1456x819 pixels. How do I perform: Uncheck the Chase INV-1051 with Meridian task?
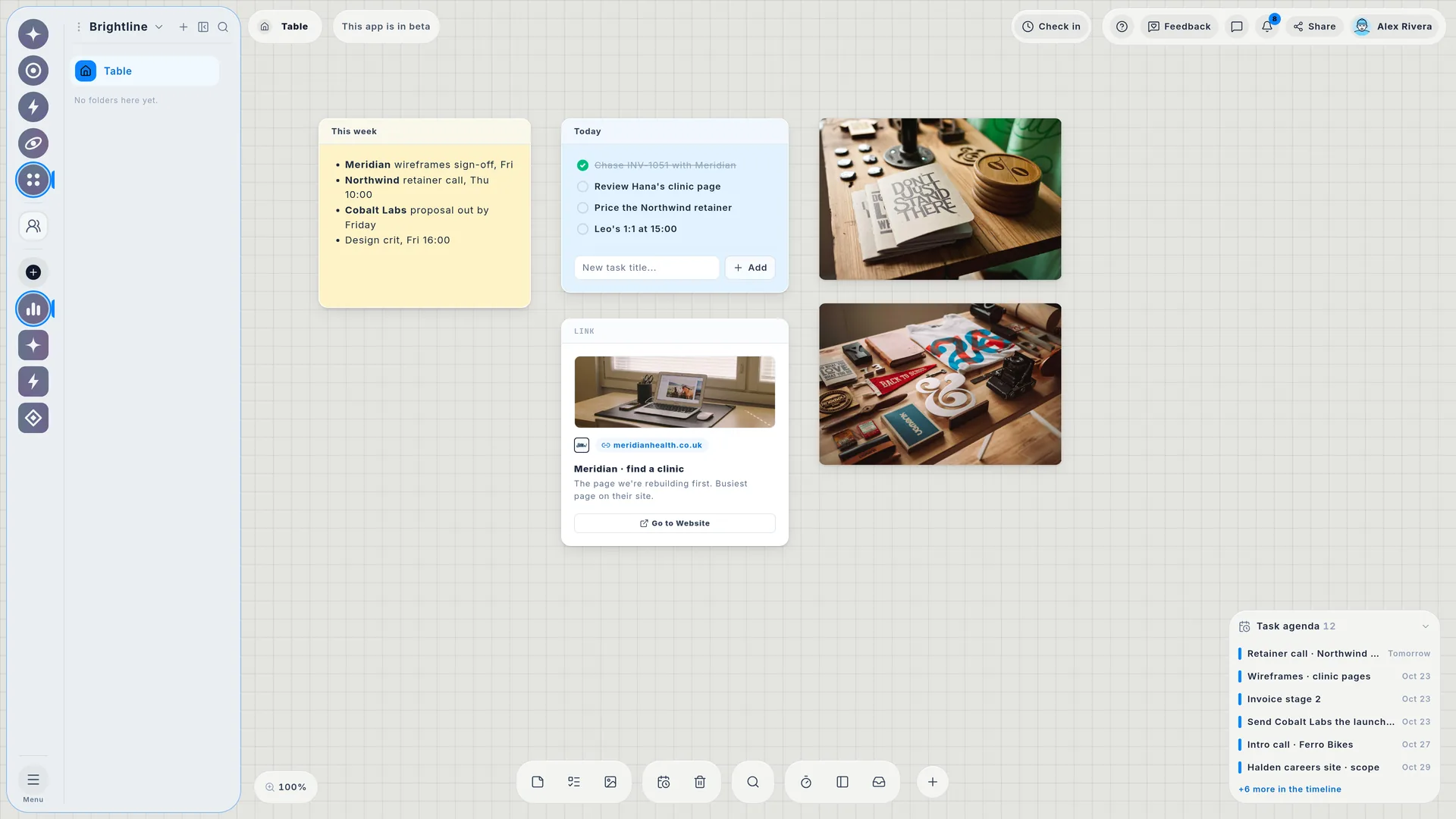click(x=582, y=165)
